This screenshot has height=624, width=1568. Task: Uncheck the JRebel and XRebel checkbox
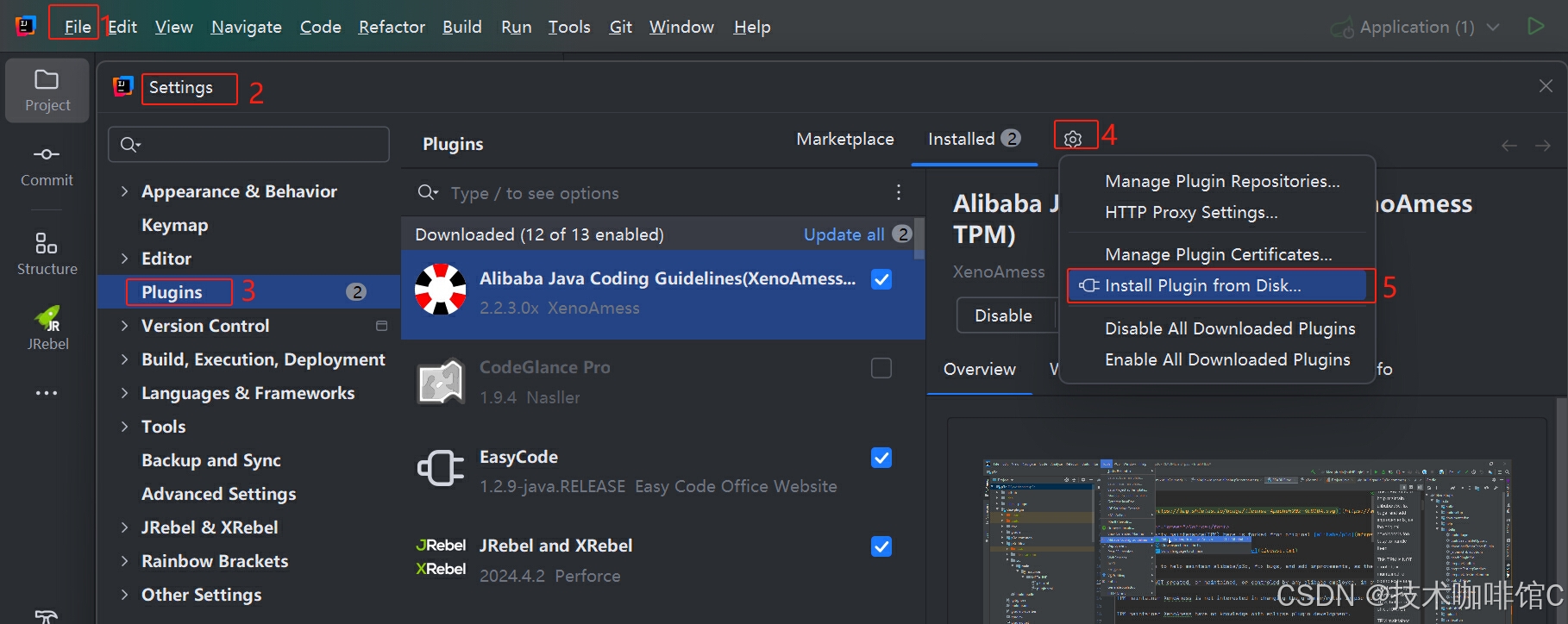(881, 546)
